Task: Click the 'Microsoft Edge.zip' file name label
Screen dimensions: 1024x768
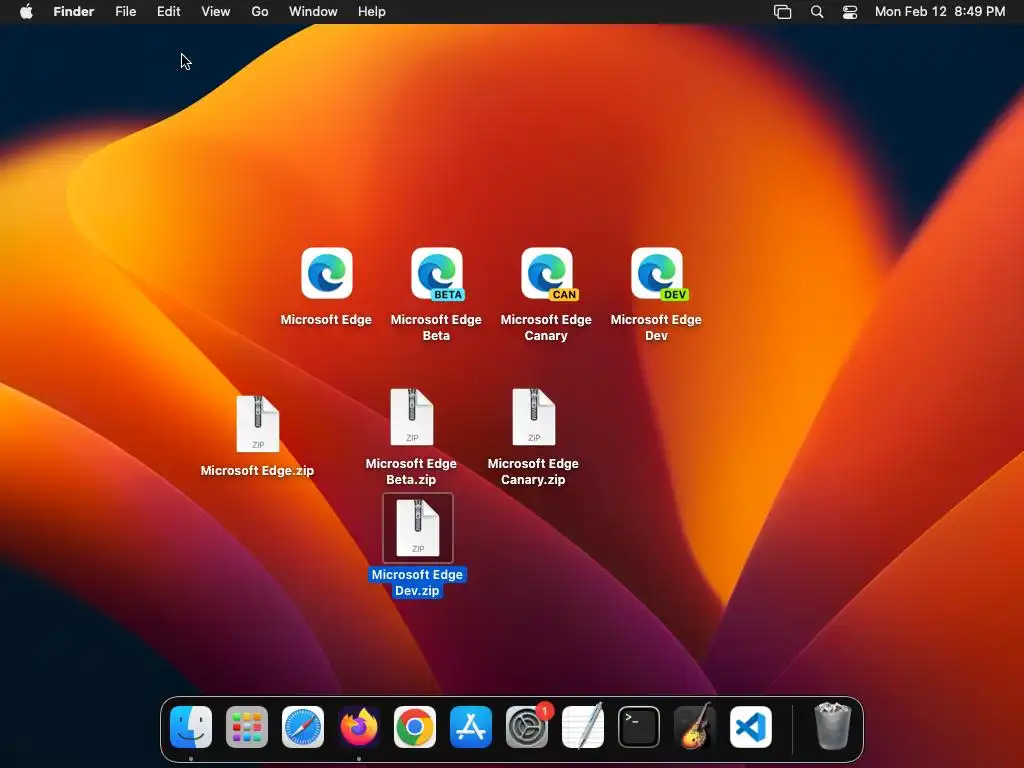Action: (257, 470)
